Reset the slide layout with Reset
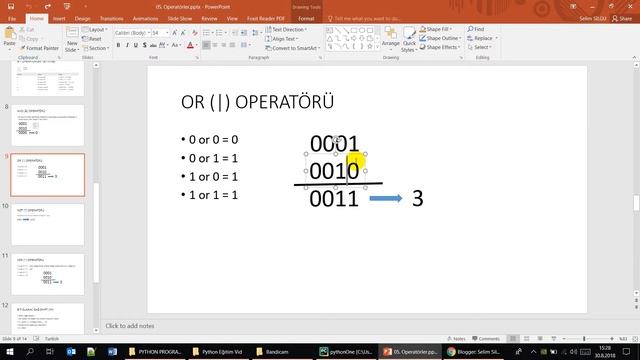640x360 pixels. (x=92, y=39)
